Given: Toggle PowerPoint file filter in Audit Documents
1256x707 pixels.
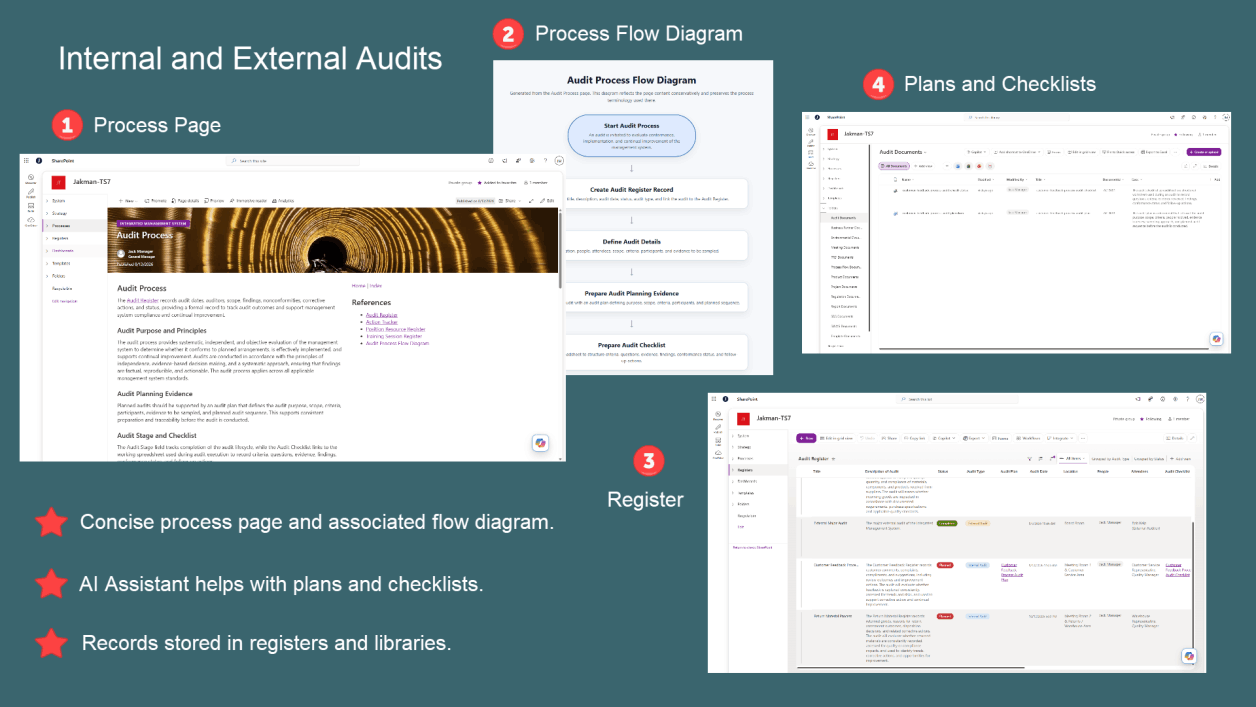Looking at the screenshot, I should click(x=979, y=166).
